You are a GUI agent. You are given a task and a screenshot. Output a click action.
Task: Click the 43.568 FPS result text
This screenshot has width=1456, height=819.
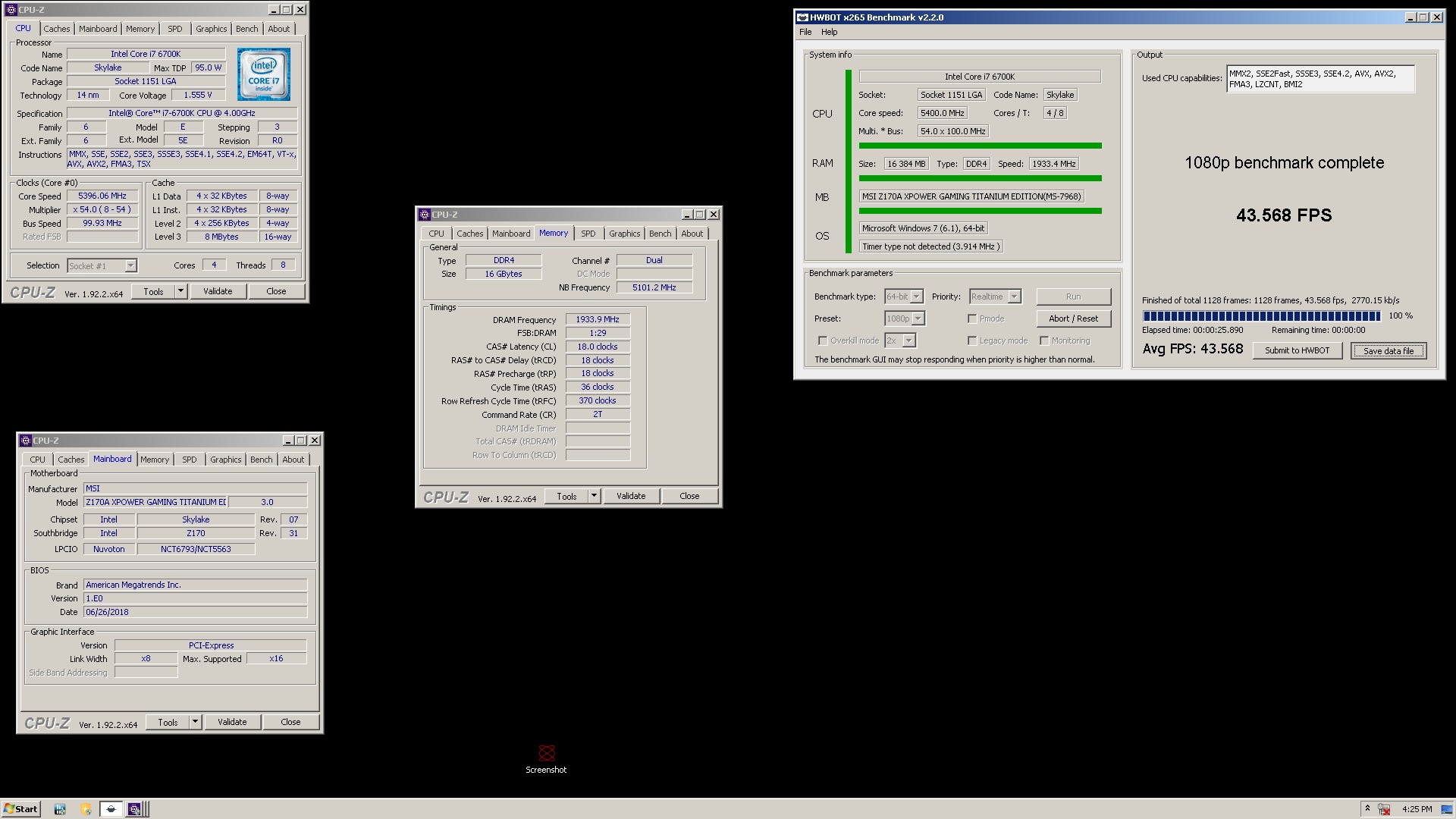click(x=1284, y=215)
